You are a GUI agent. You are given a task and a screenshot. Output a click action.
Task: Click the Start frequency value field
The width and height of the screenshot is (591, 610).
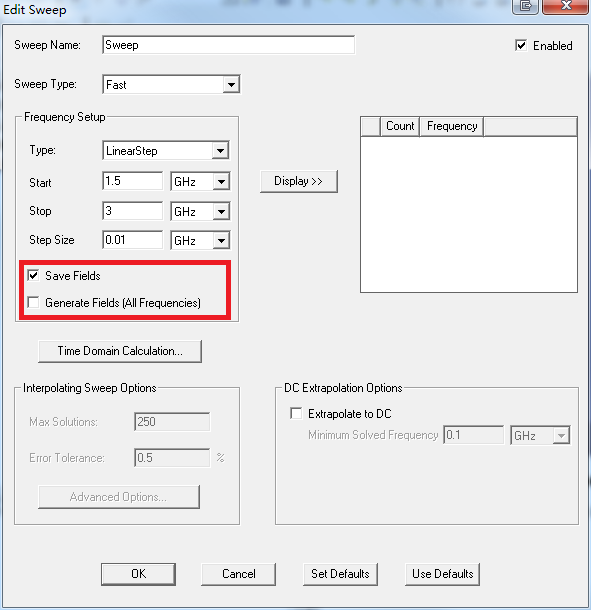click(132, 181)
